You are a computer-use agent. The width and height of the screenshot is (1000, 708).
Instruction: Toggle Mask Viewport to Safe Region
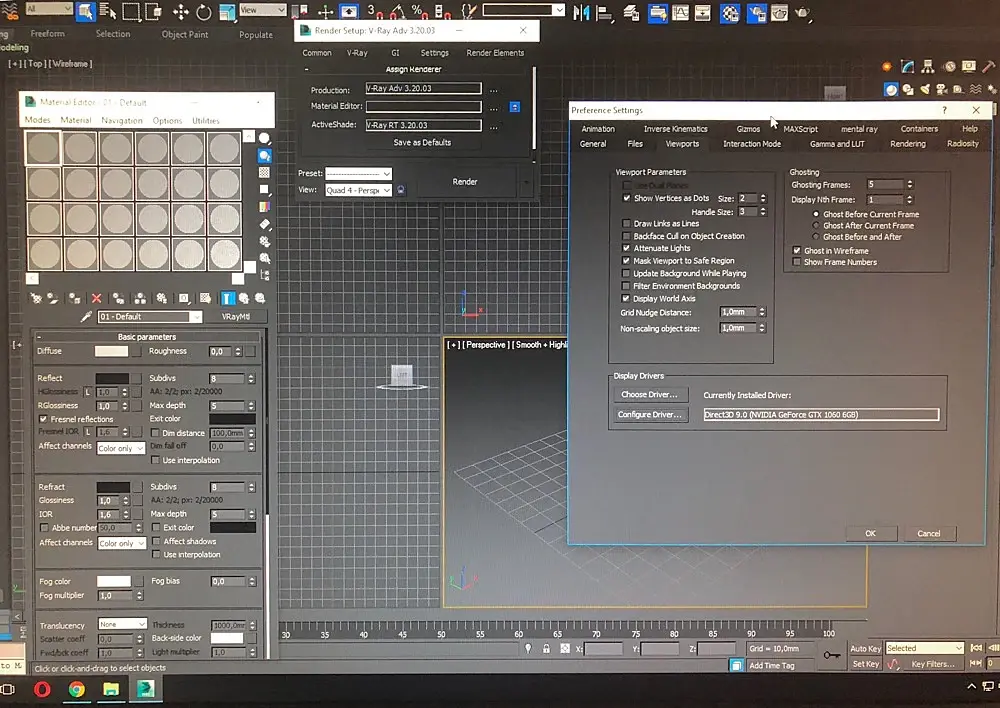click(x=626, y=261)
